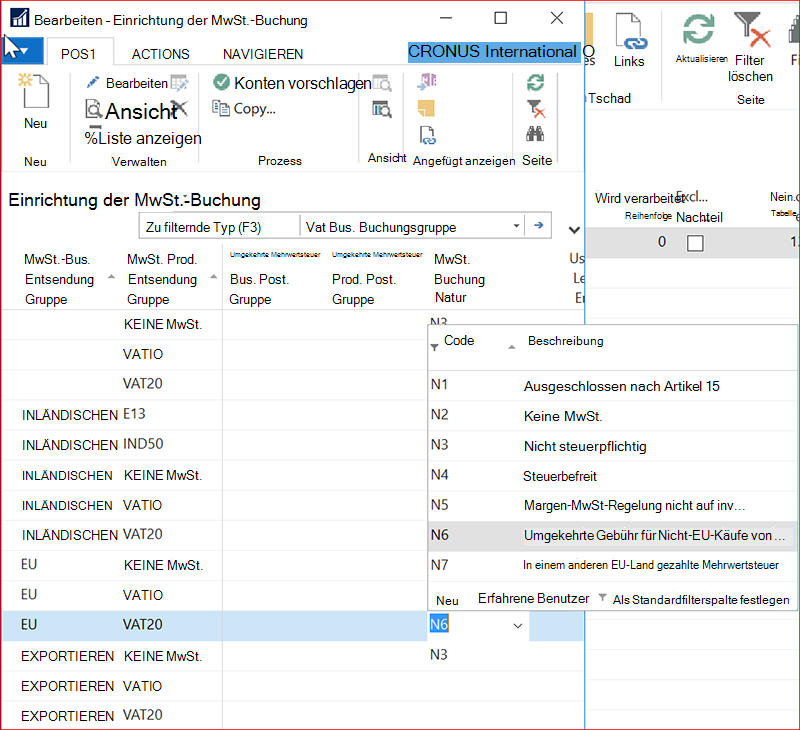Open the blue application menu dropdown
The height and width of the screenshot is (730, 800).
pos(22,51)
